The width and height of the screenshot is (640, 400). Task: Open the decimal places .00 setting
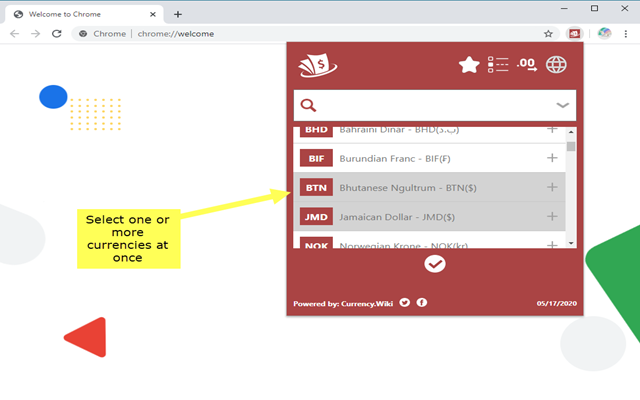527,65
